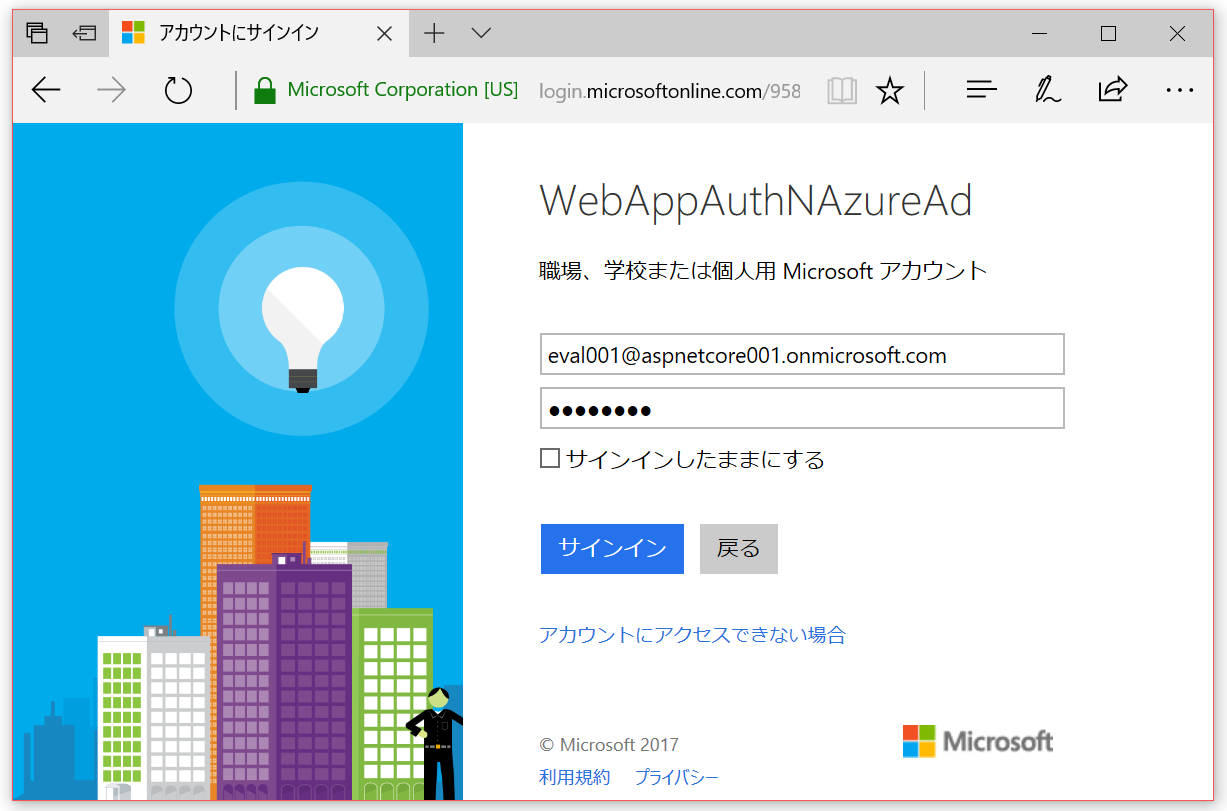The height and width of the screenshot is (811, 1227).
Task: Click the 戻る button
Action: [738, 548]
